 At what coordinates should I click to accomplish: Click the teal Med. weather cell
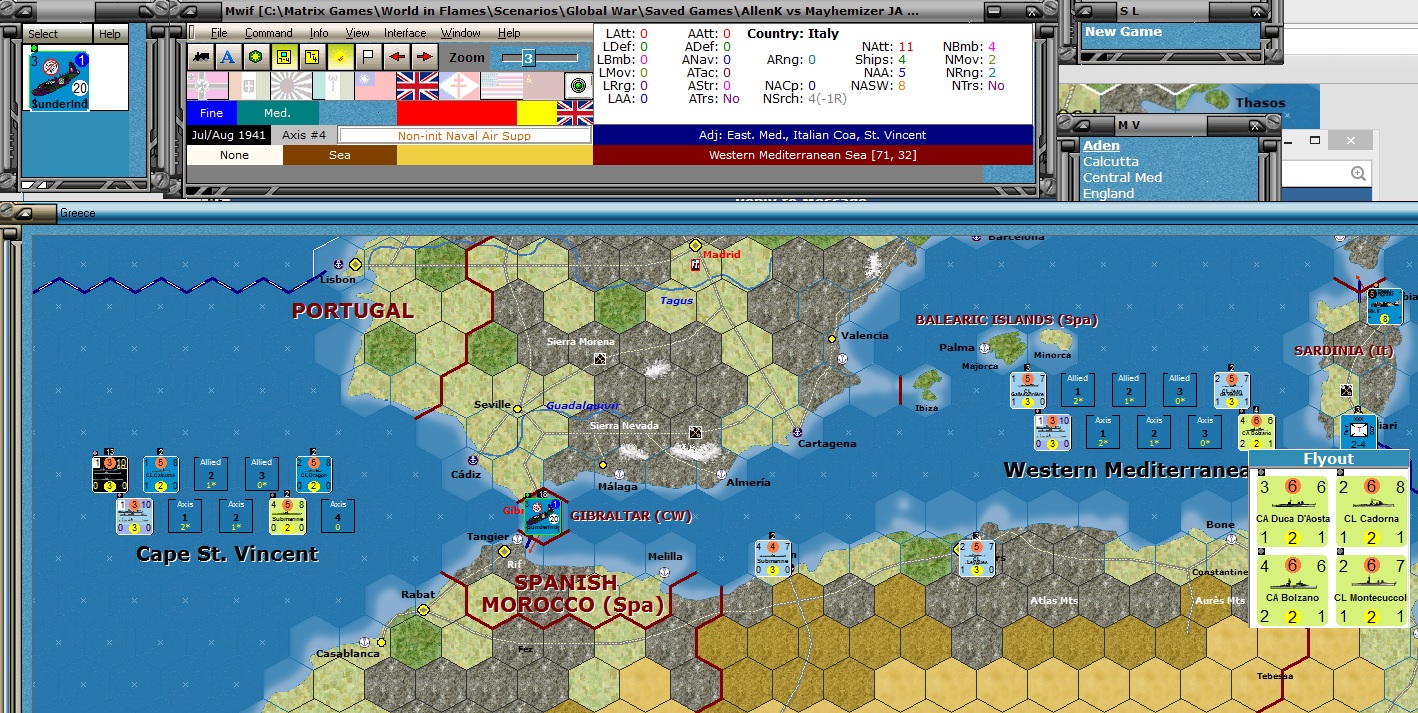[278, 113]
